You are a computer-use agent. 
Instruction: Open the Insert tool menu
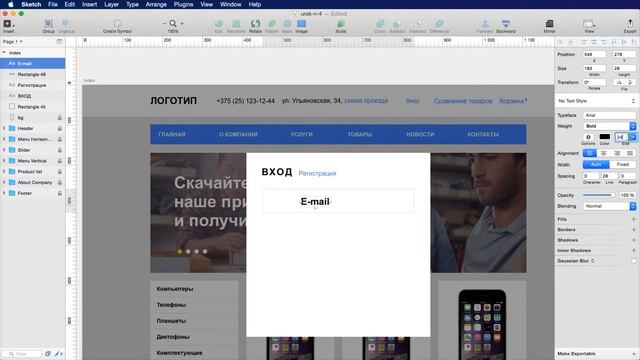pyautogui.click(x=8, y=24)
